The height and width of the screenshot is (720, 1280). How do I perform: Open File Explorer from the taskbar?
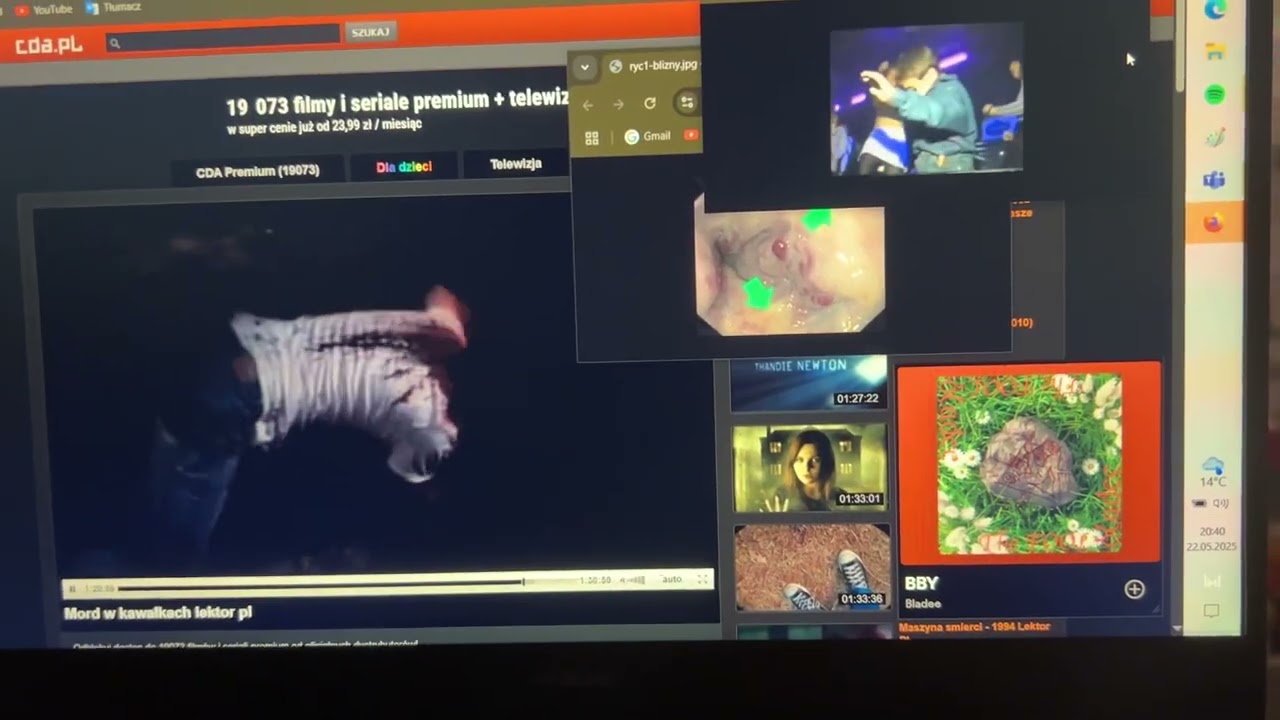coord(1215,52)
